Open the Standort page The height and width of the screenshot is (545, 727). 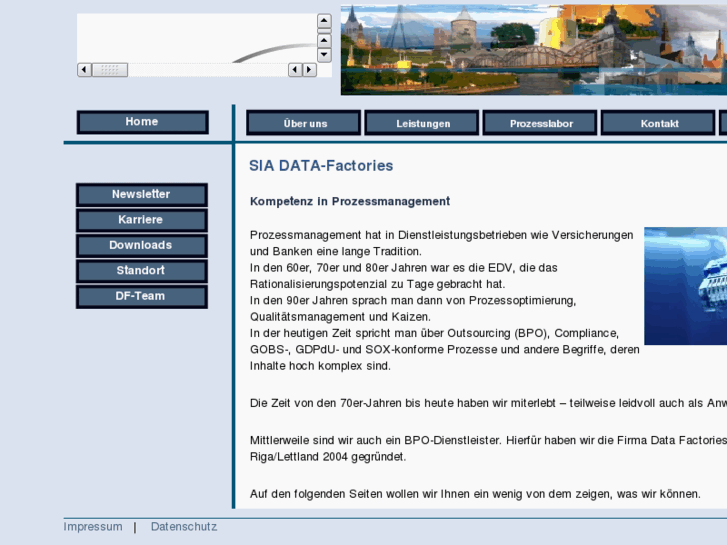[x=142, y=271]
